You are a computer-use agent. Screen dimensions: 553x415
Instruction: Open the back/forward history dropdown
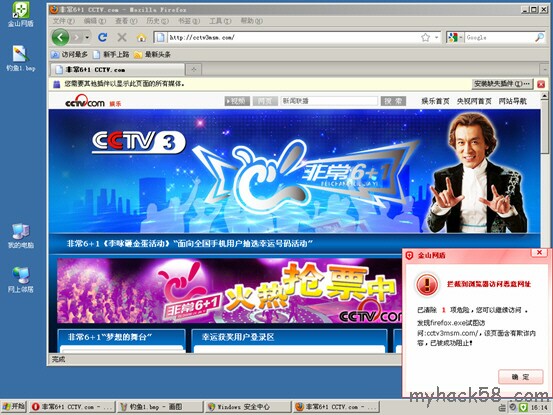(87, 37)
